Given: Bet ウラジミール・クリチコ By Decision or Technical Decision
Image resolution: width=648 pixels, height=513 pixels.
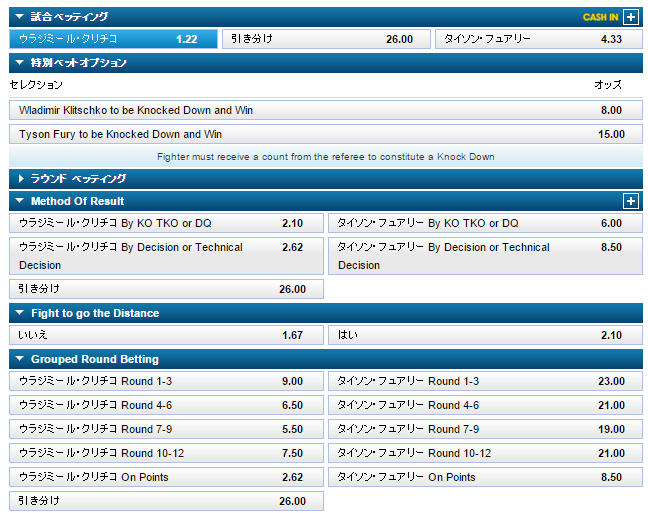Looking at the screenshot, I should click(x=166, y=256).
